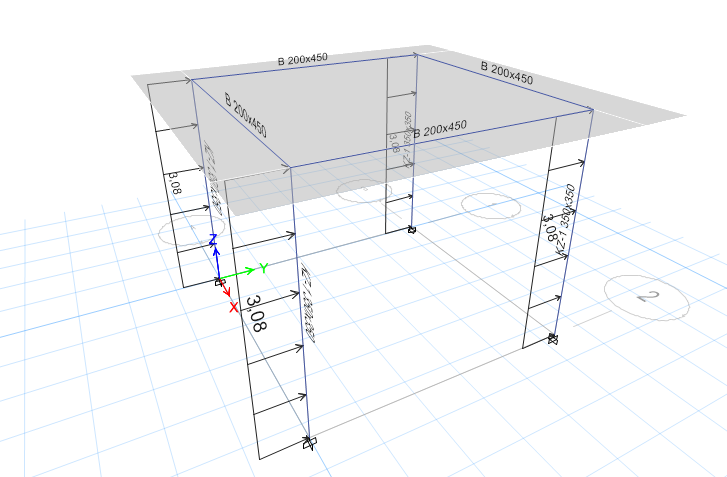Click the 3,08 value beside dark KZ-1 350x350 label
This screenshot has width=727, height=477.
tap(550, 227)
